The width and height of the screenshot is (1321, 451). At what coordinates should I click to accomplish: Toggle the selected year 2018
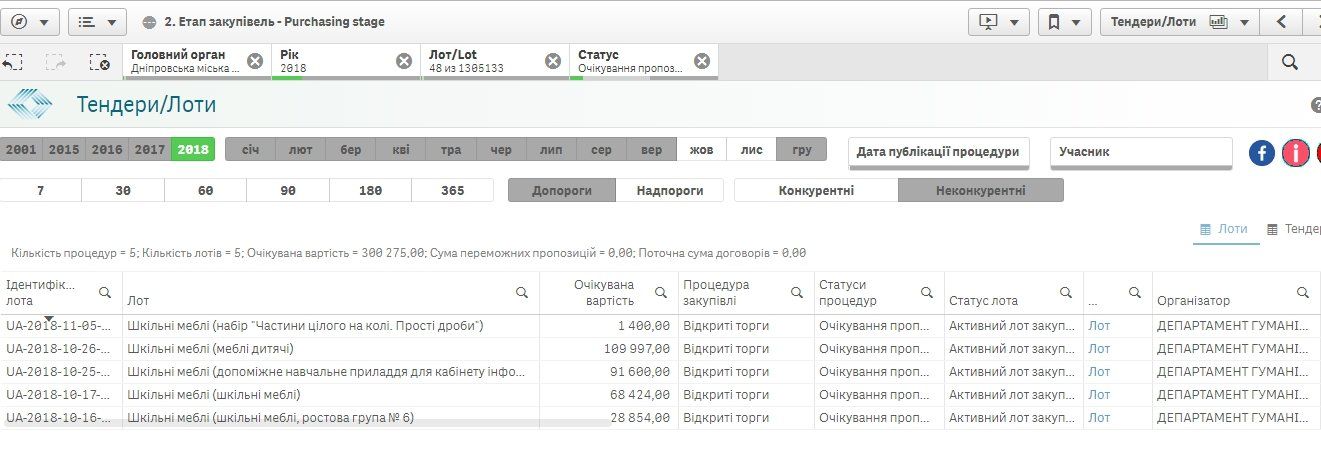[193, 149]
